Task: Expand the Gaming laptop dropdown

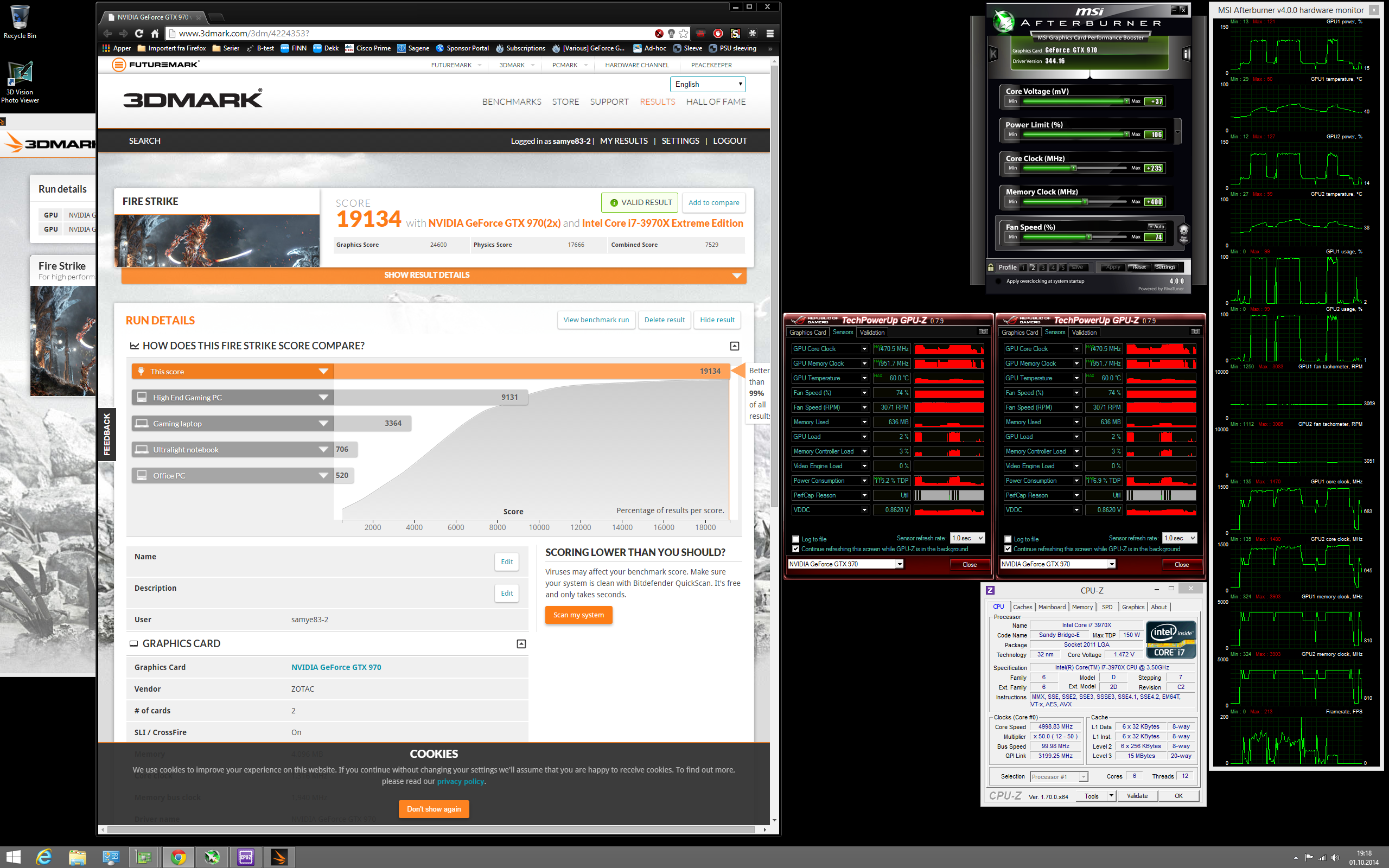Action: click(323, 424)
